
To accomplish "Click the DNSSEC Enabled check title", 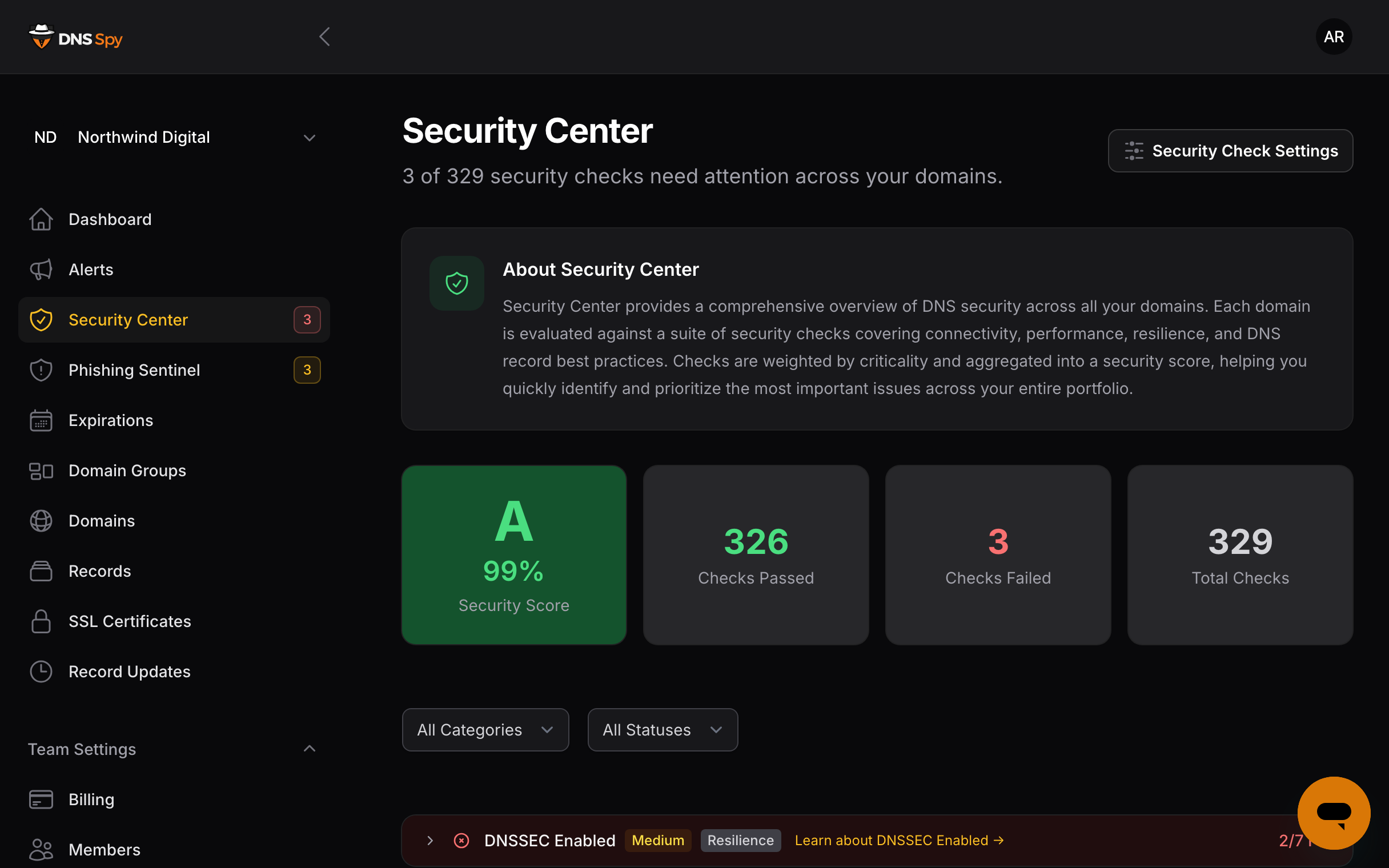I will point(549,841).
